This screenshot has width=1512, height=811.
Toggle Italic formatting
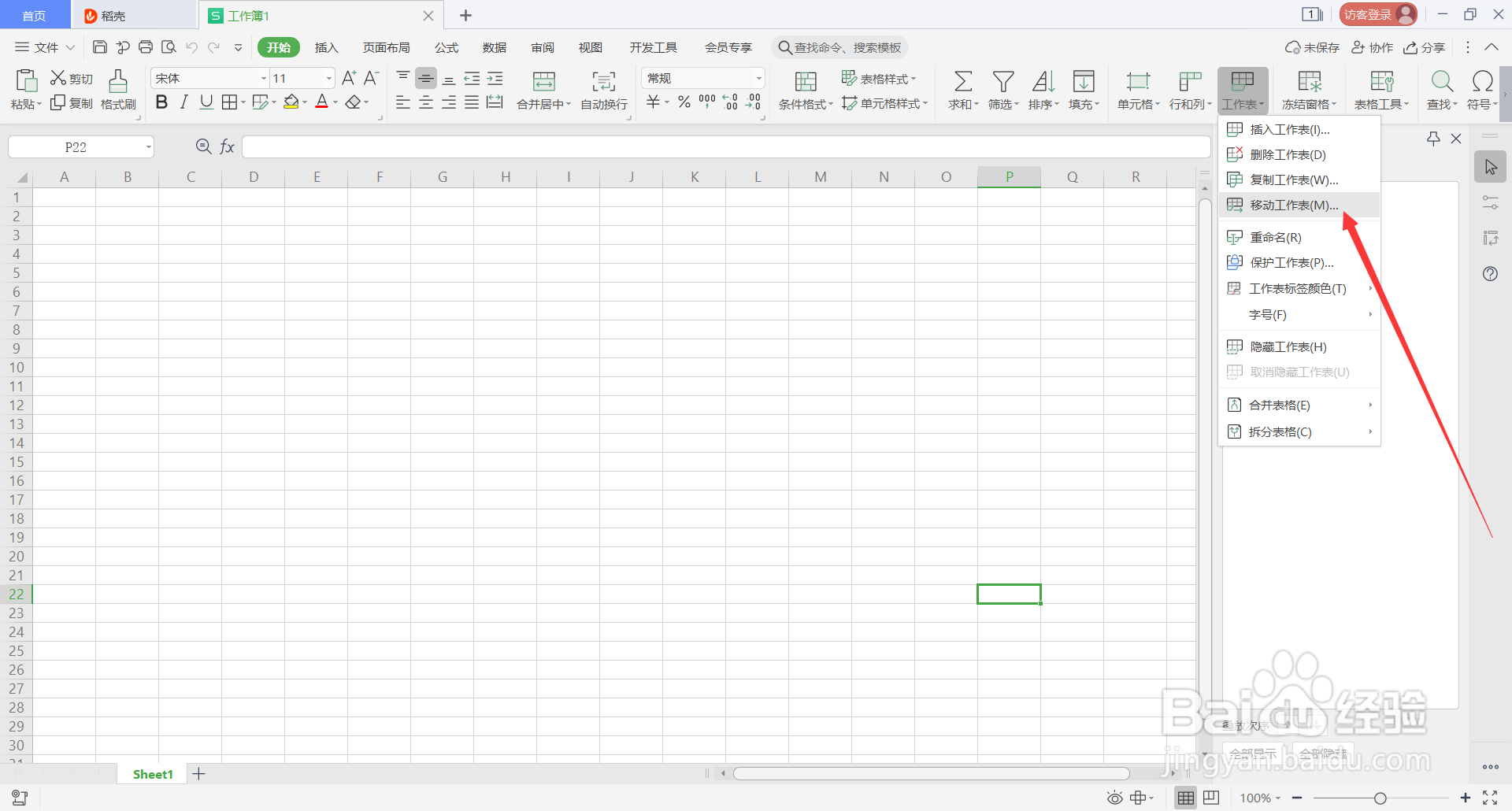[x=183, y=102]
